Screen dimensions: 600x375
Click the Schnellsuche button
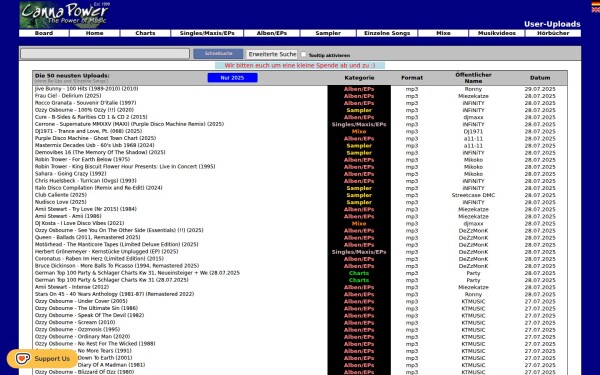pos(218,54)
